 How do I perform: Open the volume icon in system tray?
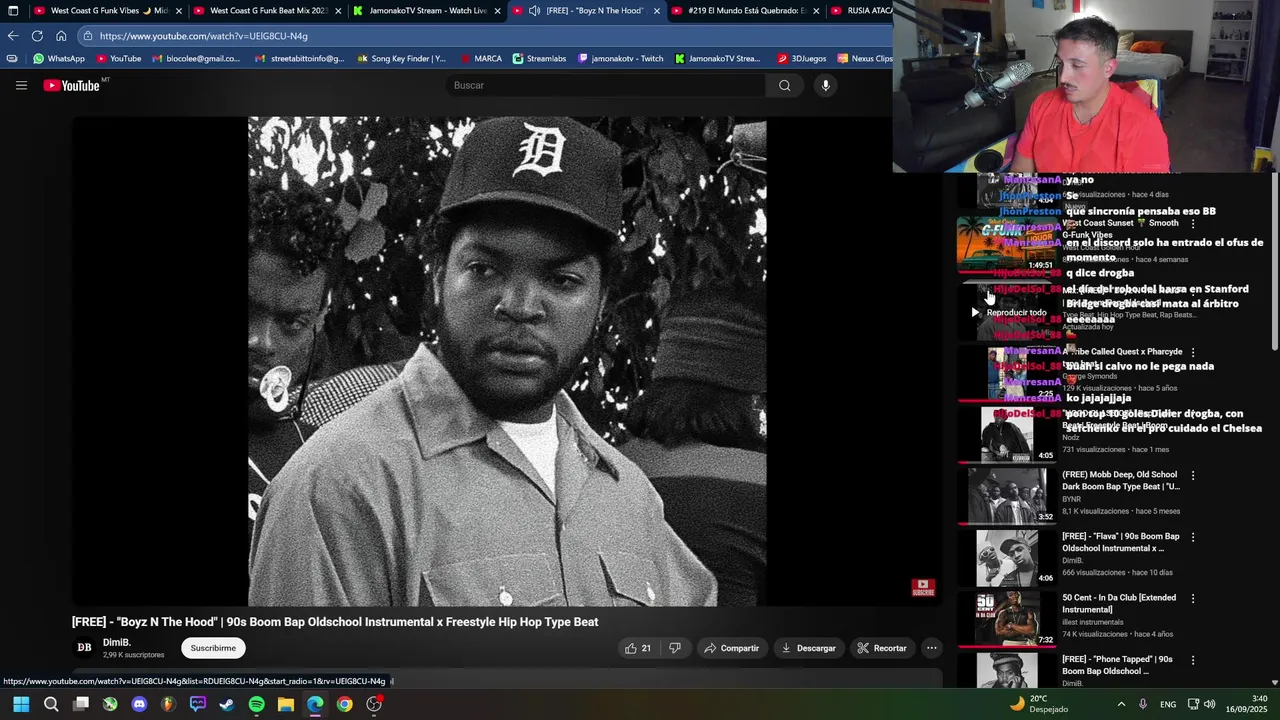(1209, 704)
